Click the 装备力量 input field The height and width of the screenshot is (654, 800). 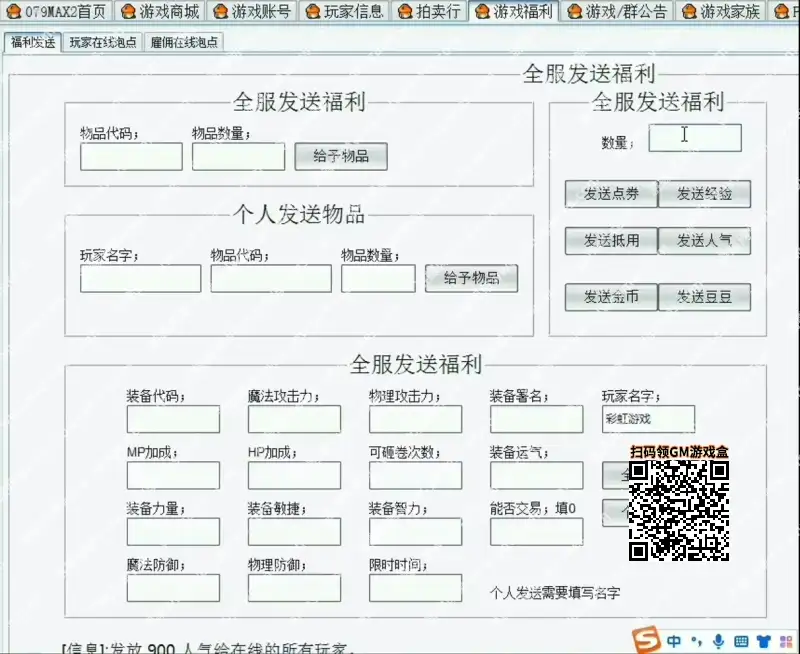pos(173,532)
